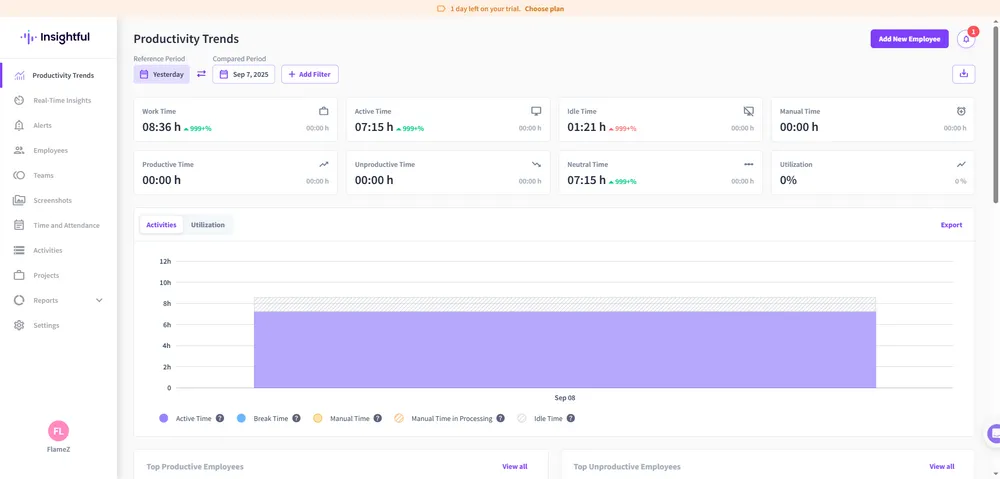Open the Alerts sidebar item
The width and height of the screenshot is (1000, 479).
42,125
